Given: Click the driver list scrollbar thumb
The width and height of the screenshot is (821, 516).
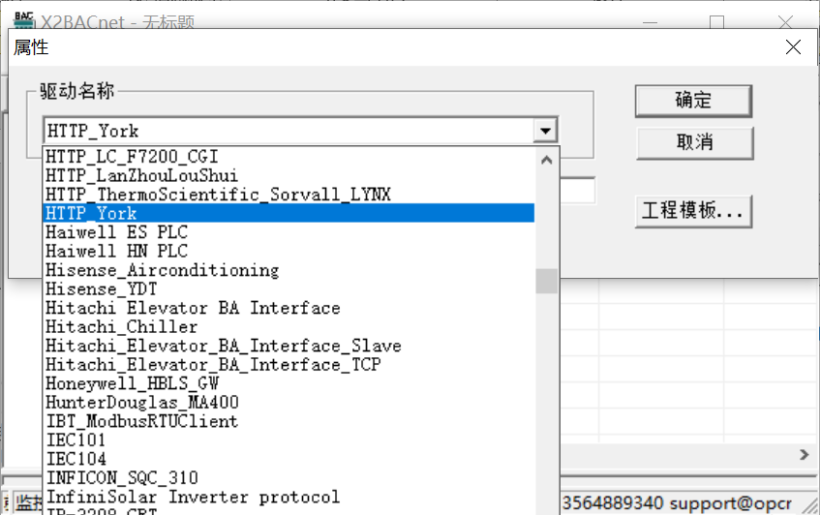Looking at the screenshot, I should 546,281.
